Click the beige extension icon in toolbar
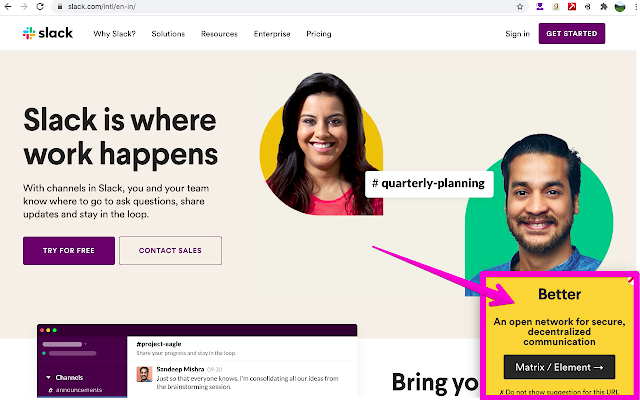 click(x=556, y=6)
